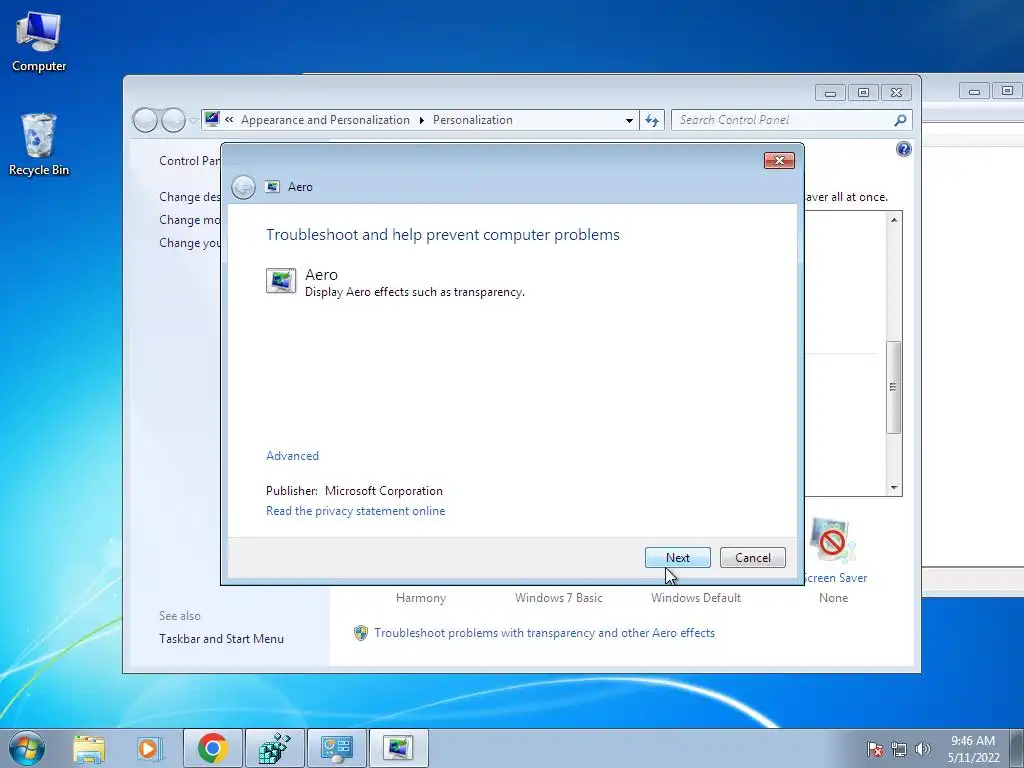The image size is (1024, 768).
Task: Cancel the Aero troubleshooter dialog
Action: pyautogui.click(x=752, y=558)
